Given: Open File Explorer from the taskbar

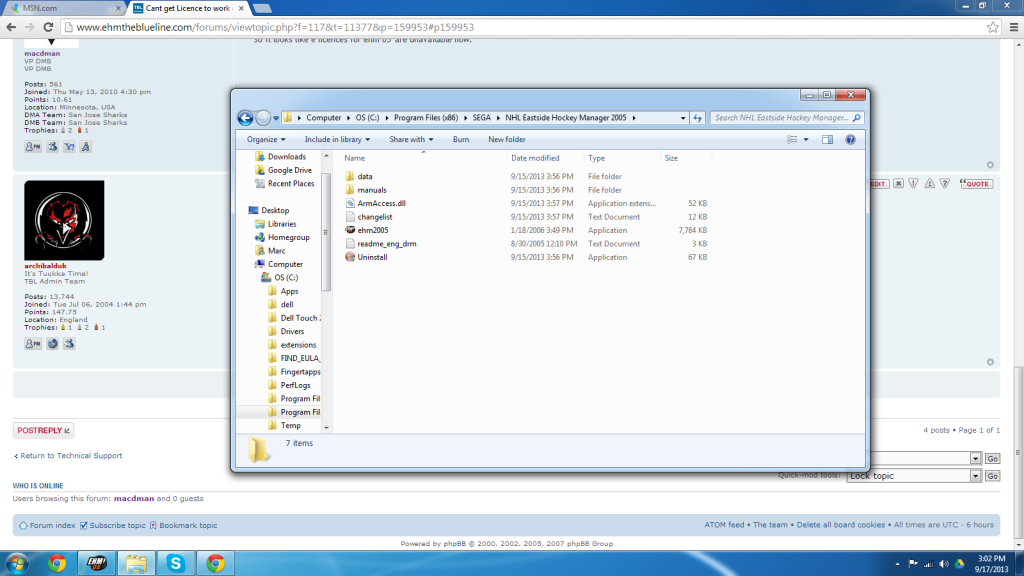Looking at the screenshot, I should tap(136, 563).
